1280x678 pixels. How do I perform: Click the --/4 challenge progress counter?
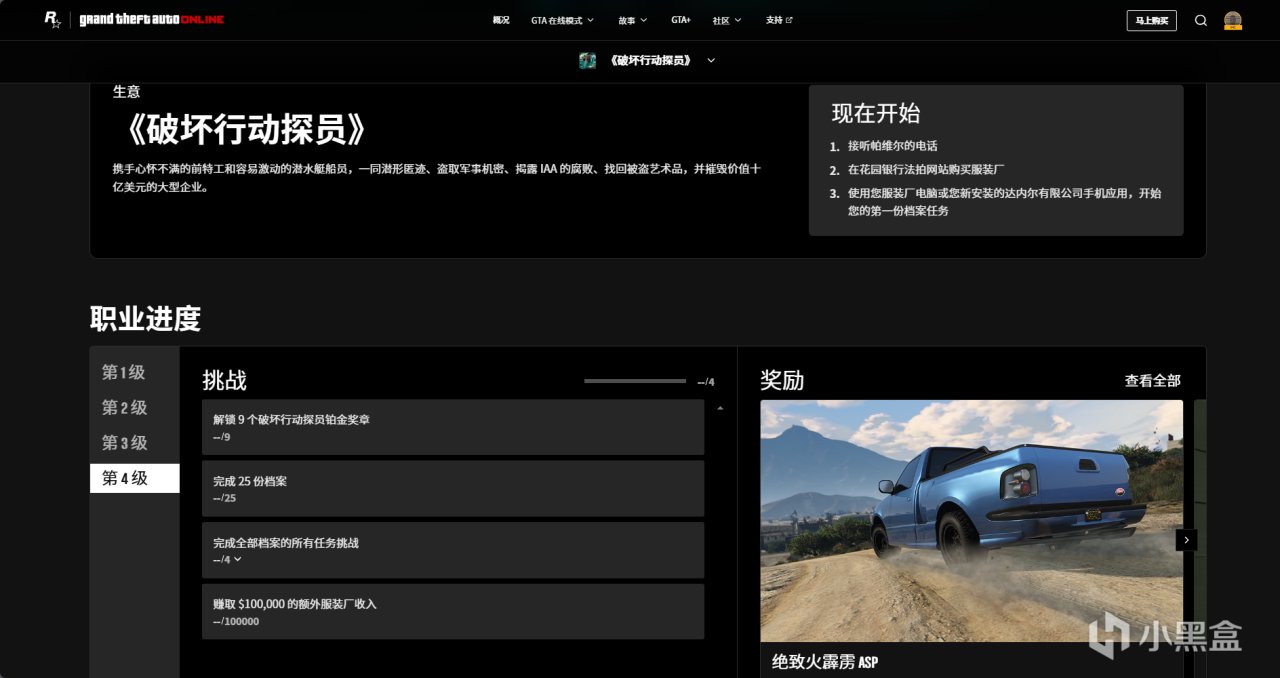[706, 382]
